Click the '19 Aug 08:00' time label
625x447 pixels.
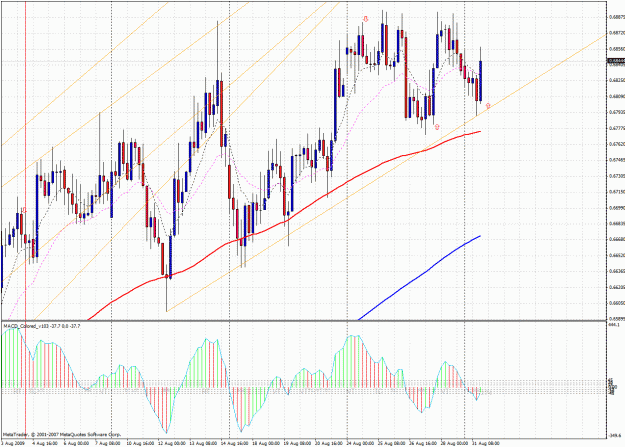tap(297, 443)
